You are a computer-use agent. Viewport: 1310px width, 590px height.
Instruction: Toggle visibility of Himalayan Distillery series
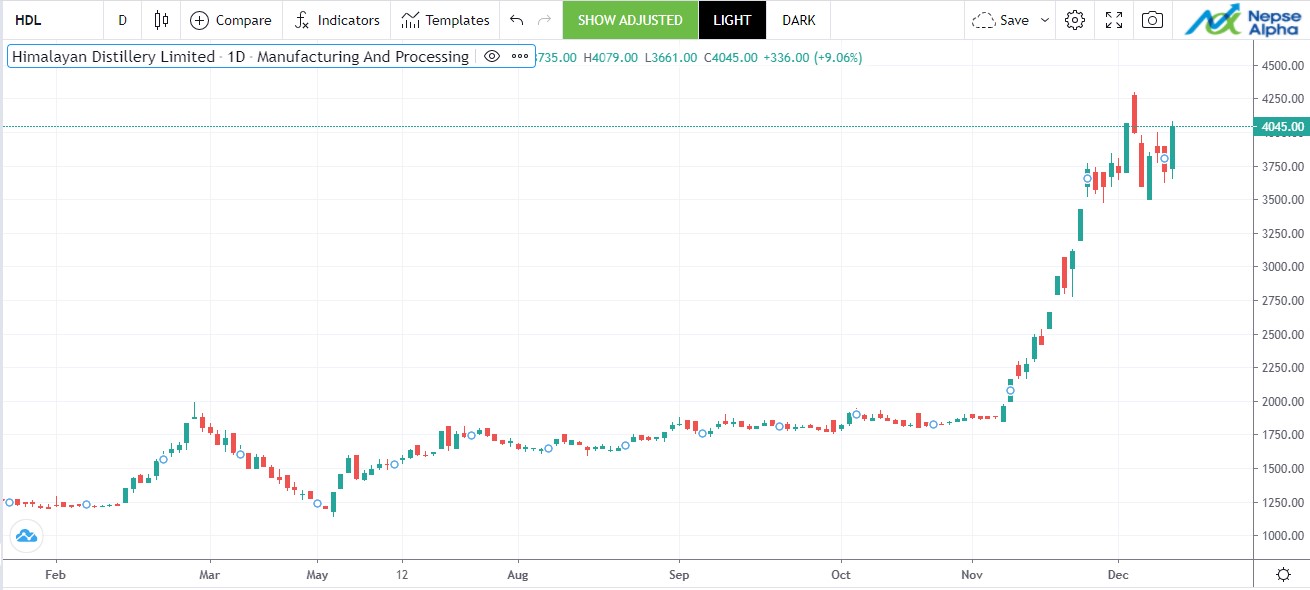click(x=491, y=57)
